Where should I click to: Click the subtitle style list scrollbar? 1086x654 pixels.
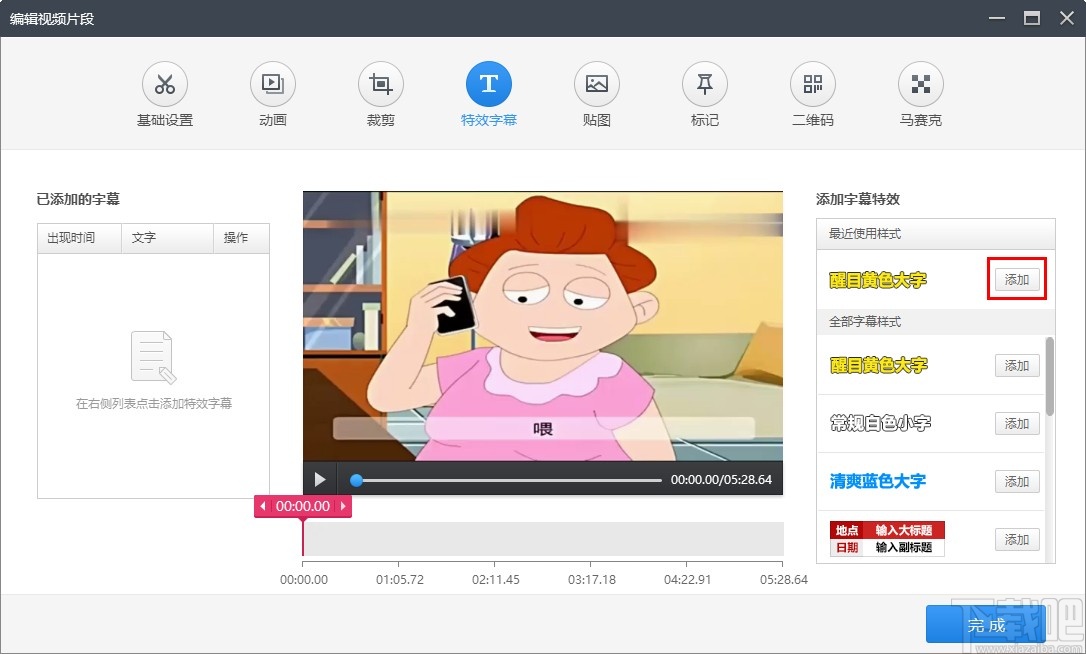pos(1050,376)
